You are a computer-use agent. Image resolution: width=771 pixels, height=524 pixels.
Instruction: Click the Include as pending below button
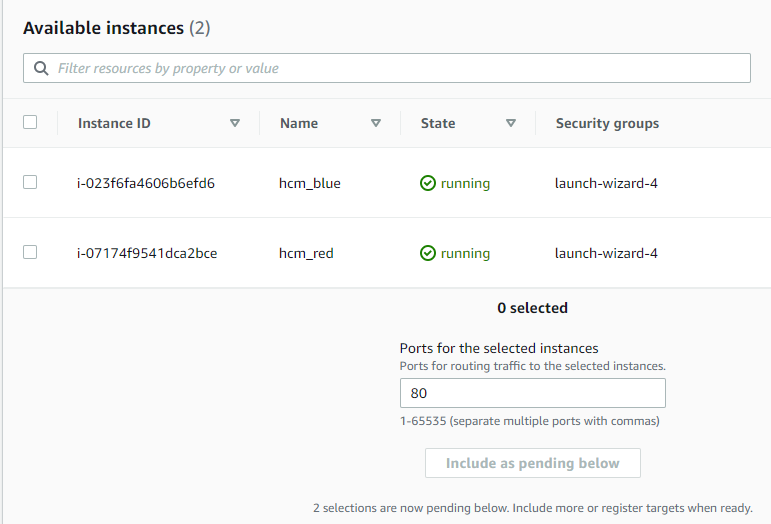coord(533,463)
